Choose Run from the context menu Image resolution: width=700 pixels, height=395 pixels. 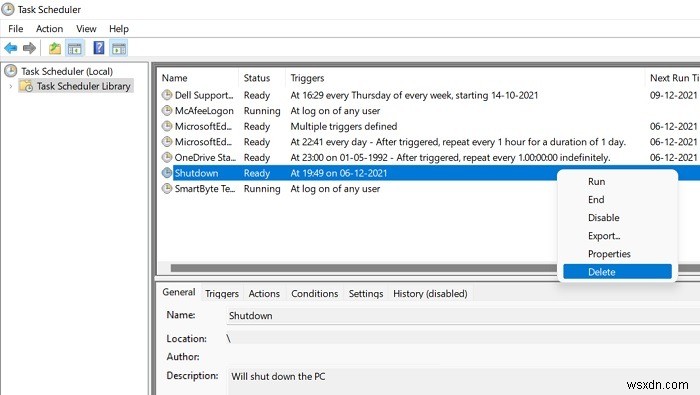point(617,182)
